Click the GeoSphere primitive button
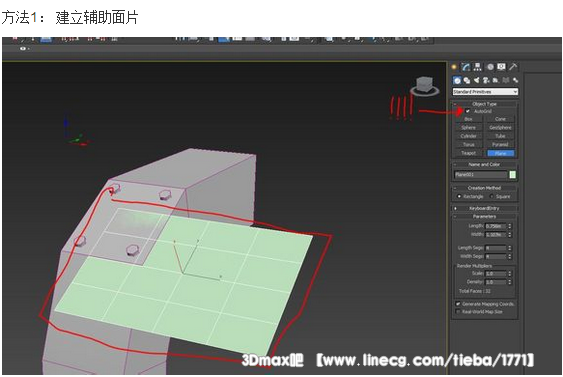563x377 pixels. click(500, 127)
